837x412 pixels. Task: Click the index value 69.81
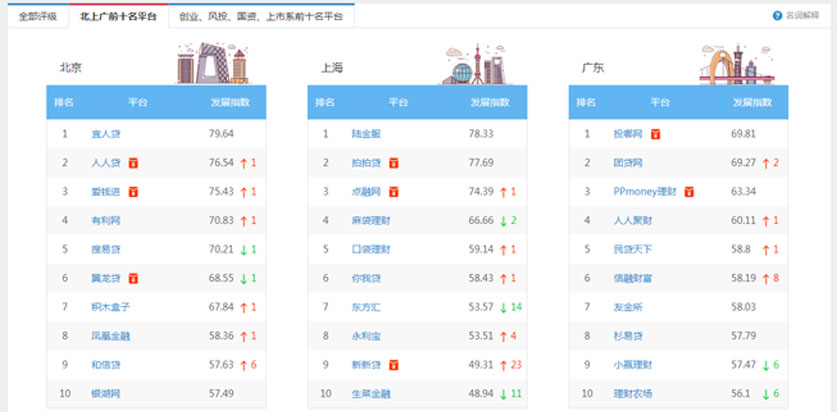pyautogui.click(x=744, y=134)
